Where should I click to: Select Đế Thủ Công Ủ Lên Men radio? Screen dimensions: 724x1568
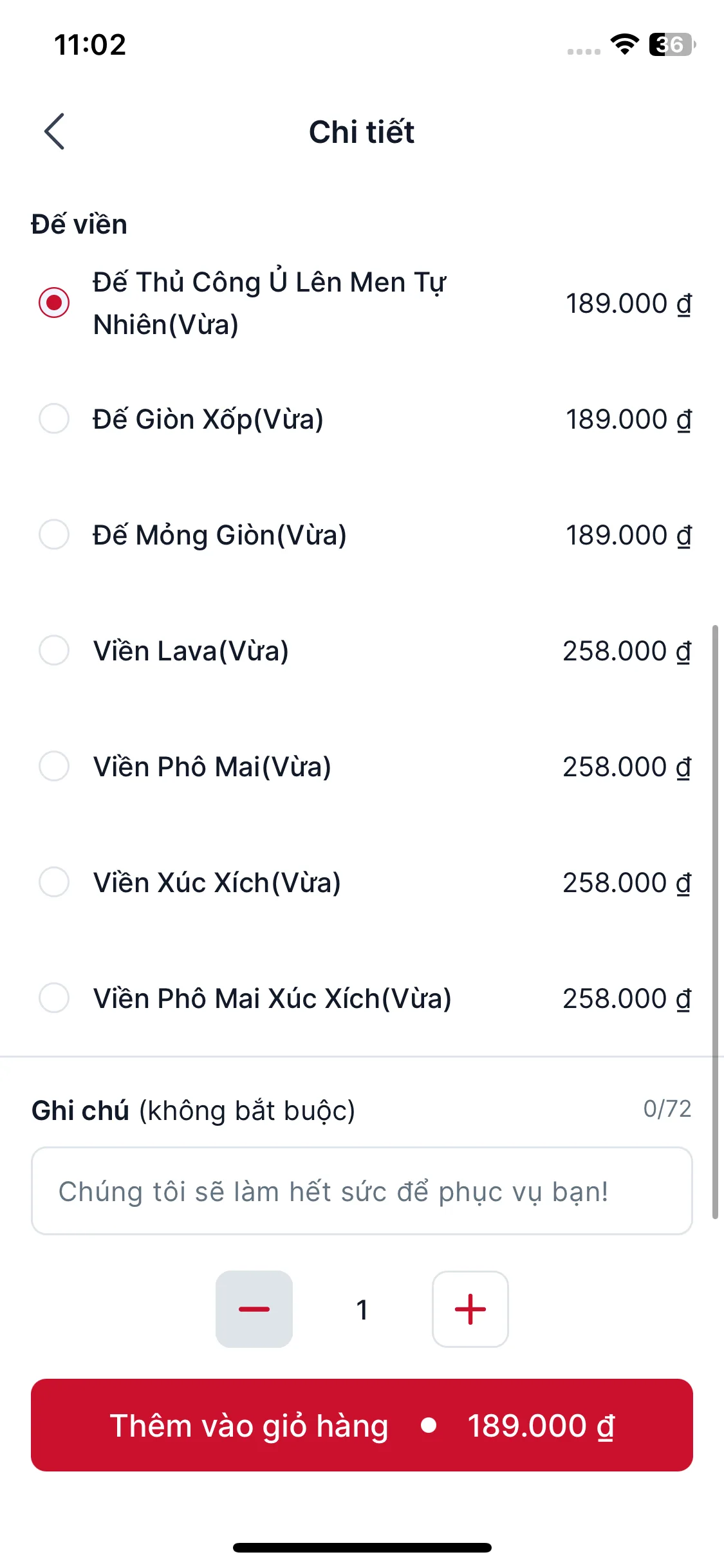[x=54, y=303]
